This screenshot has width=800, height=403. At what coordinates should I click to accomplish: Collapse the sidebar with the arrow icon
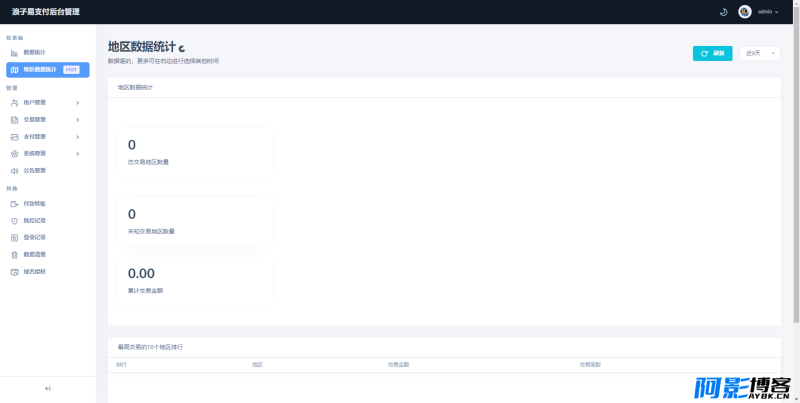(47, 389)
